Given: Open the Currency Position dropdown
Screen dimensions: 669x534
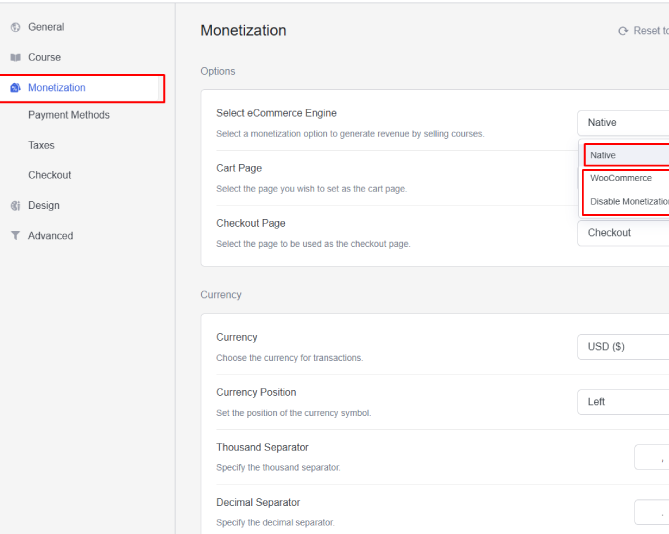Looking at the screenshot, I should tap(624, 402).
